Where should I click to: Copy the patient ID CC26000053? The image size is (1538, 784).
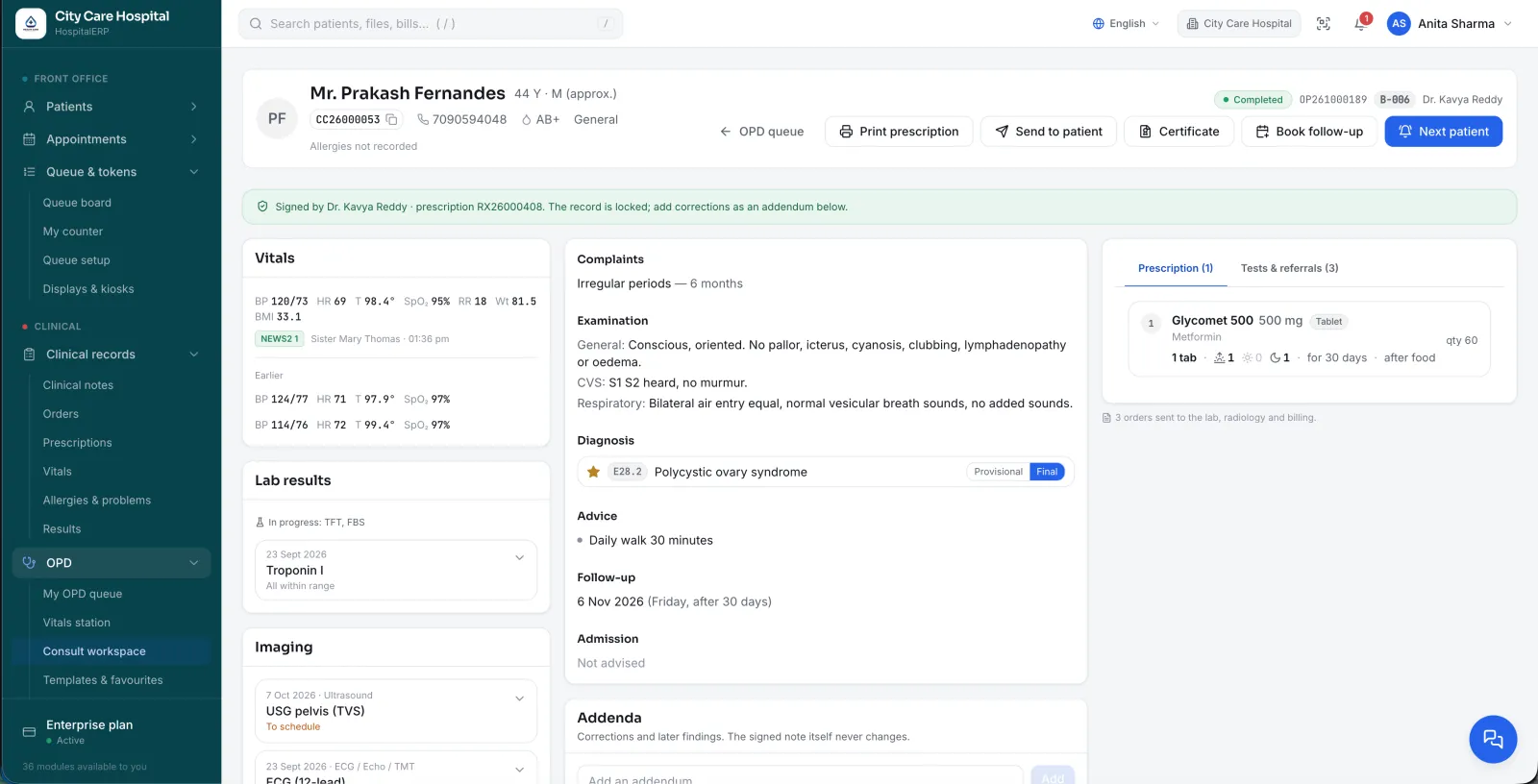(391, 120)
